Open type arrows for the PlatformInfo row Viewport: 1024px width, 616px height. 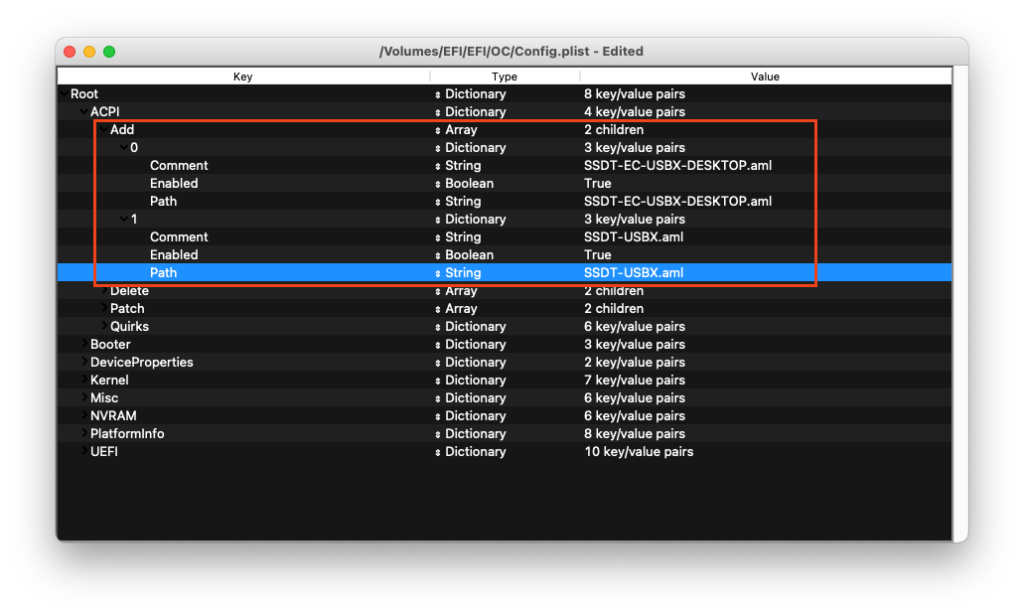click(x=438, y=434)
